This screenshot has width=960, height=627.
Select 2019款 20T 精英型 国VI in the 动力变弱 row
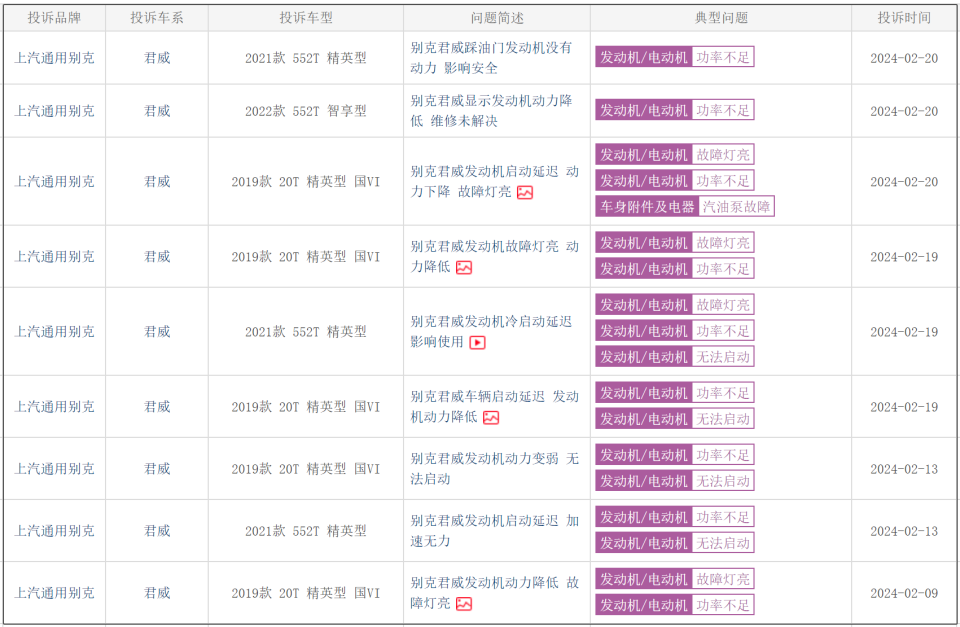pos(306,469)
